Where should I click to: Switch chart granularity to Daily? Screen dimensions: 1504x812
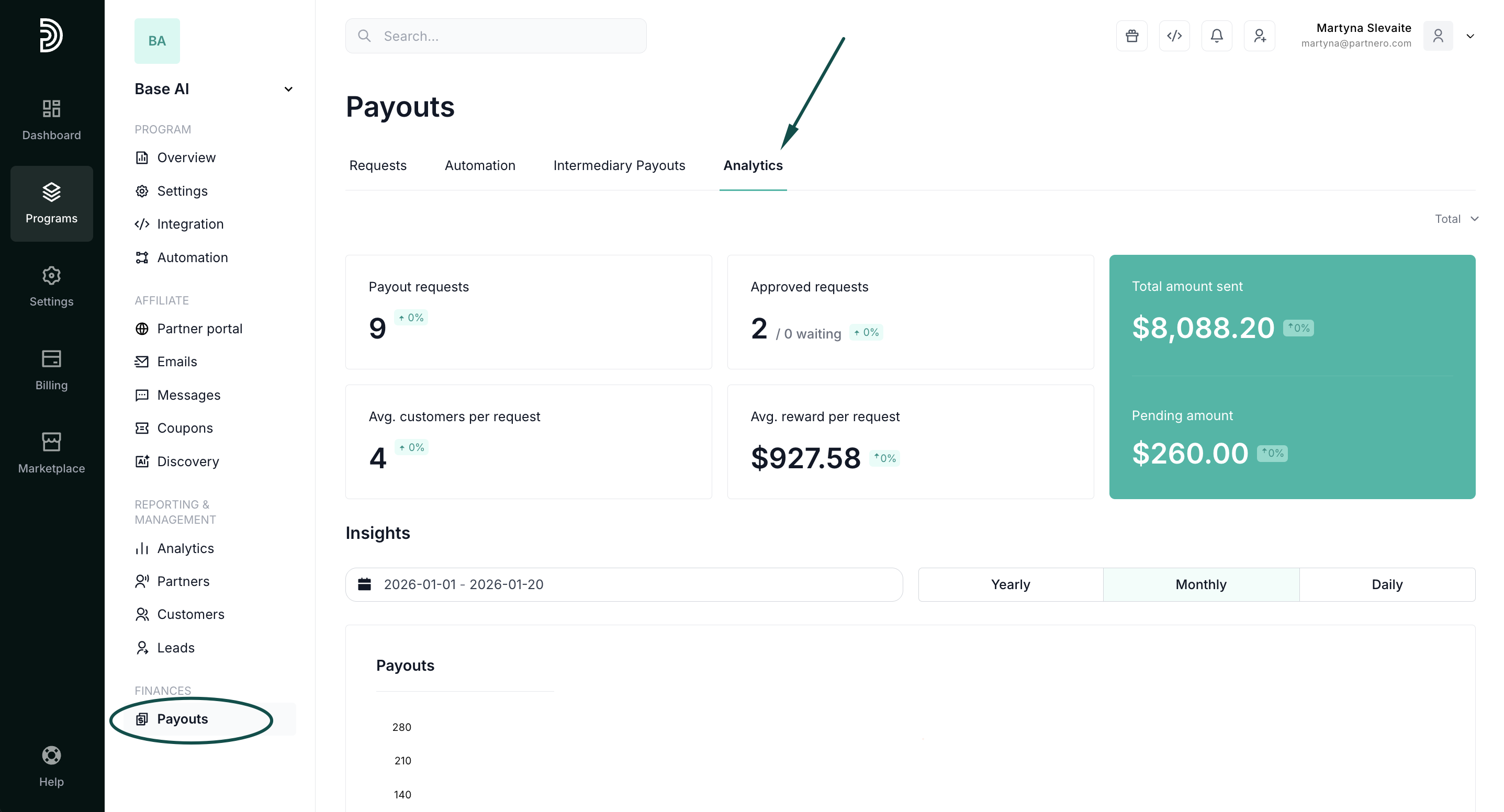tap(1387, 584)
